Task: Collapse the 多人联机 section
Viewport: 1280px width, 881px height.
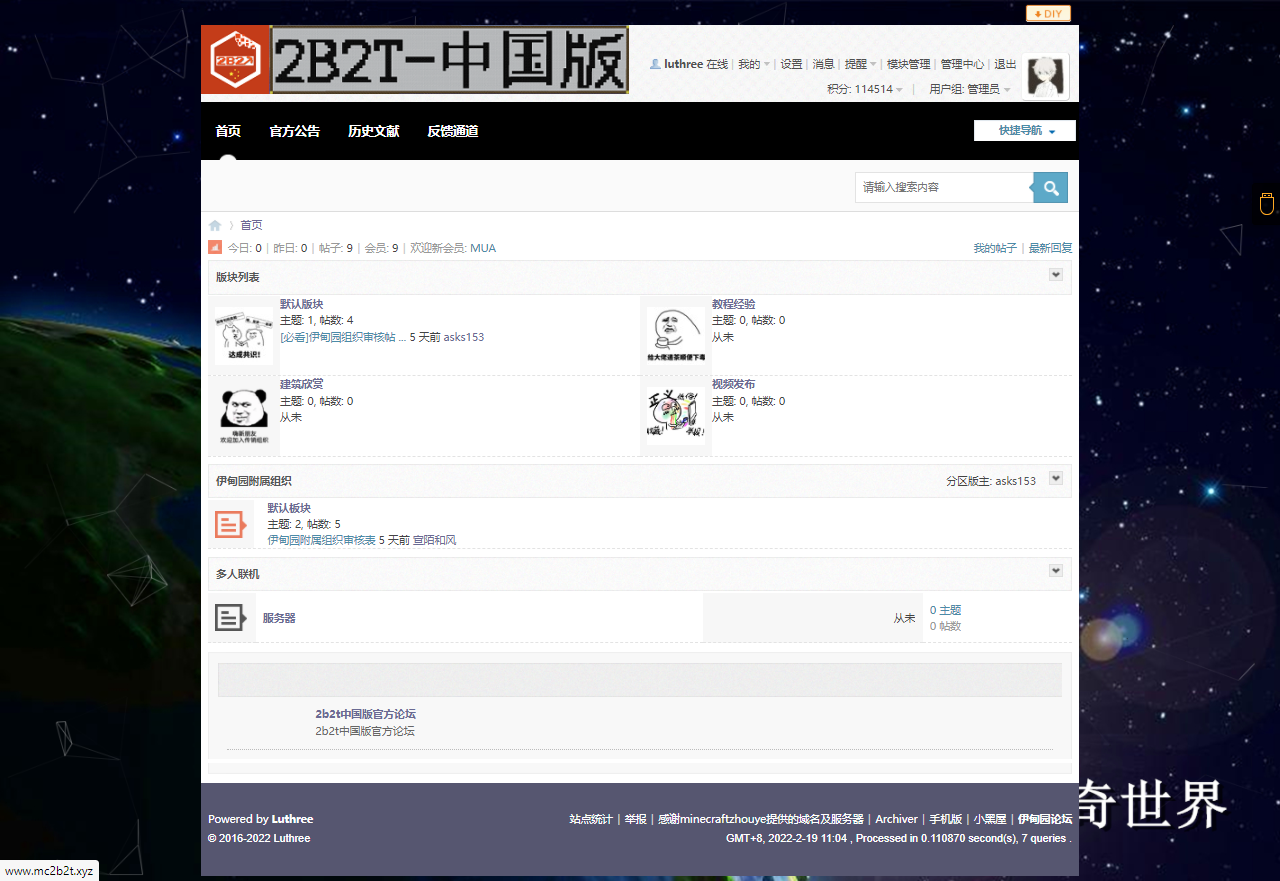Action: click(x=1055, y=570)
